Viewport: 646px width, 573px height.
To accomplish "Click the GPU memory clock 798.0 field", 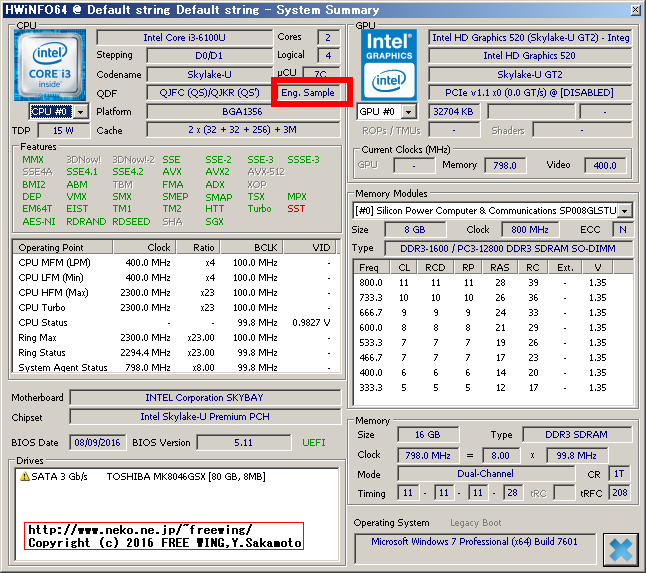I will click(x=505, y=165).
